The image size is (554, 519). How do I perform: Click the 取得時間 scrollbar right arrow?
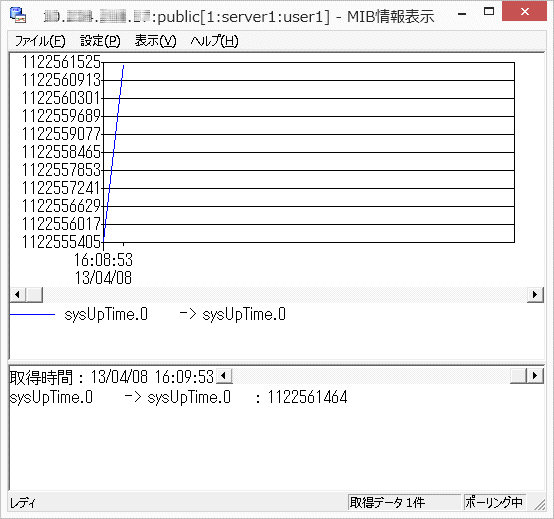click(x=535, y=376)
